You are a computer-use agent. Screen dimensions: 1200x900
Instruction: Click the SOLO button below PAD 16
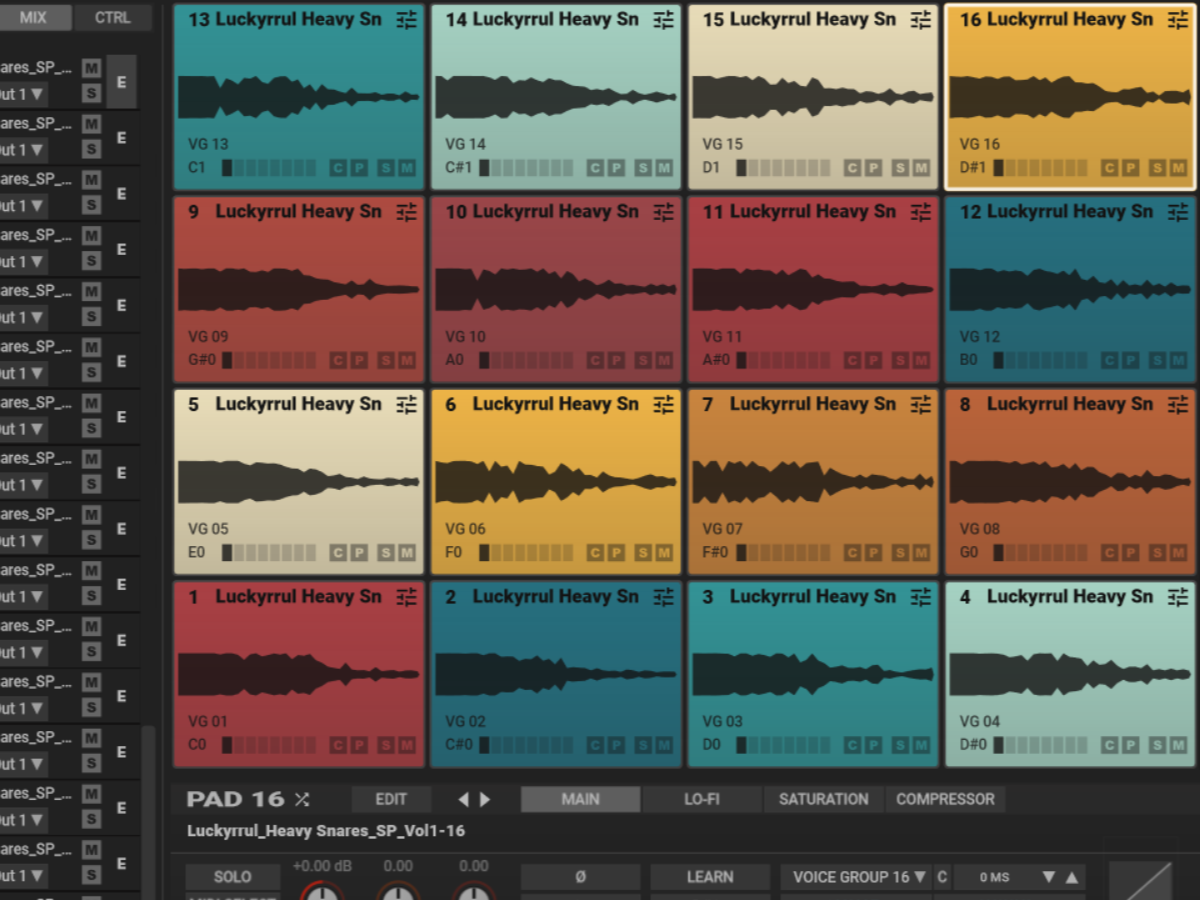pyautogui.click(x=232, y=877)
